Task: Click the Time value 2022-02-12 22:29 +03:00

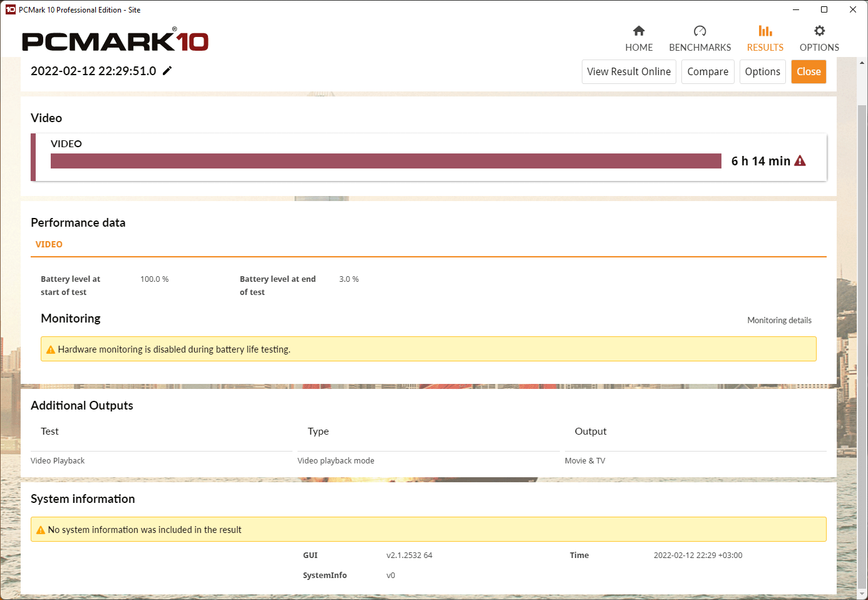Action: coord(698,555)
